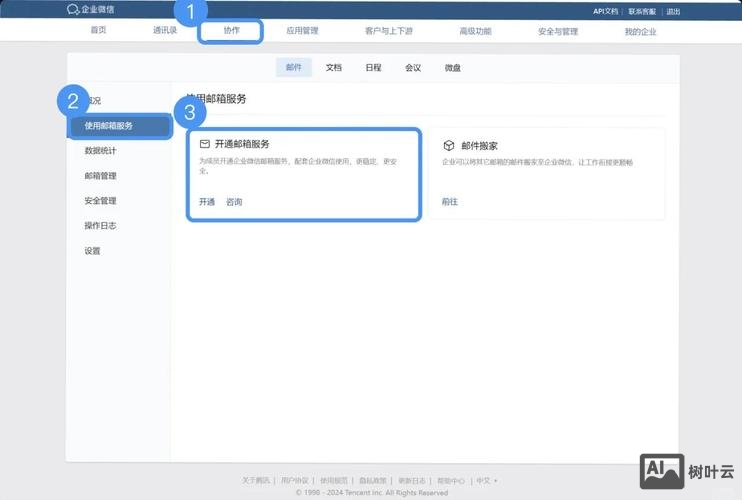Screen dimensions: 742x500
Task: Open the 我的企业 menu item
Action: click(x=640, y=32)
